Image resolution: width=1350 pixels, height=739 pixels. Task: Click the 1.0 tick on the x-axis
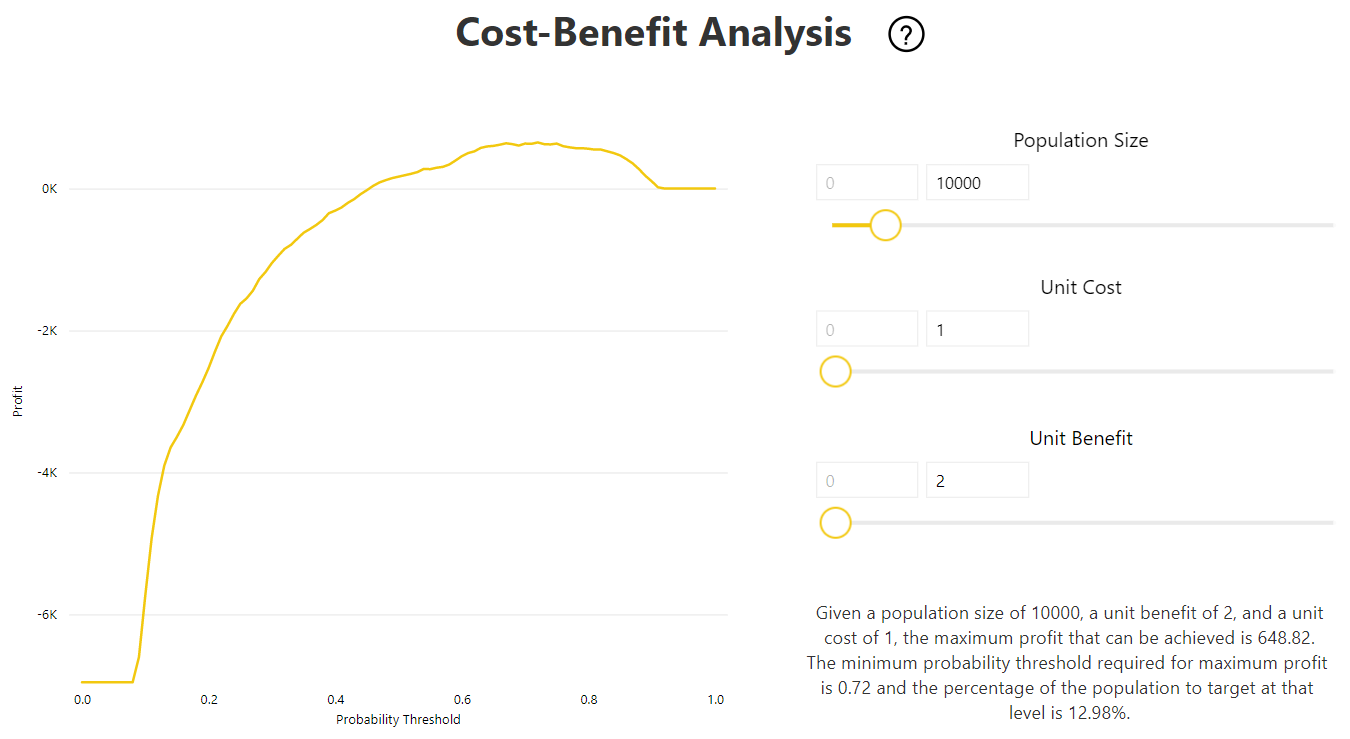coord(715,699)
